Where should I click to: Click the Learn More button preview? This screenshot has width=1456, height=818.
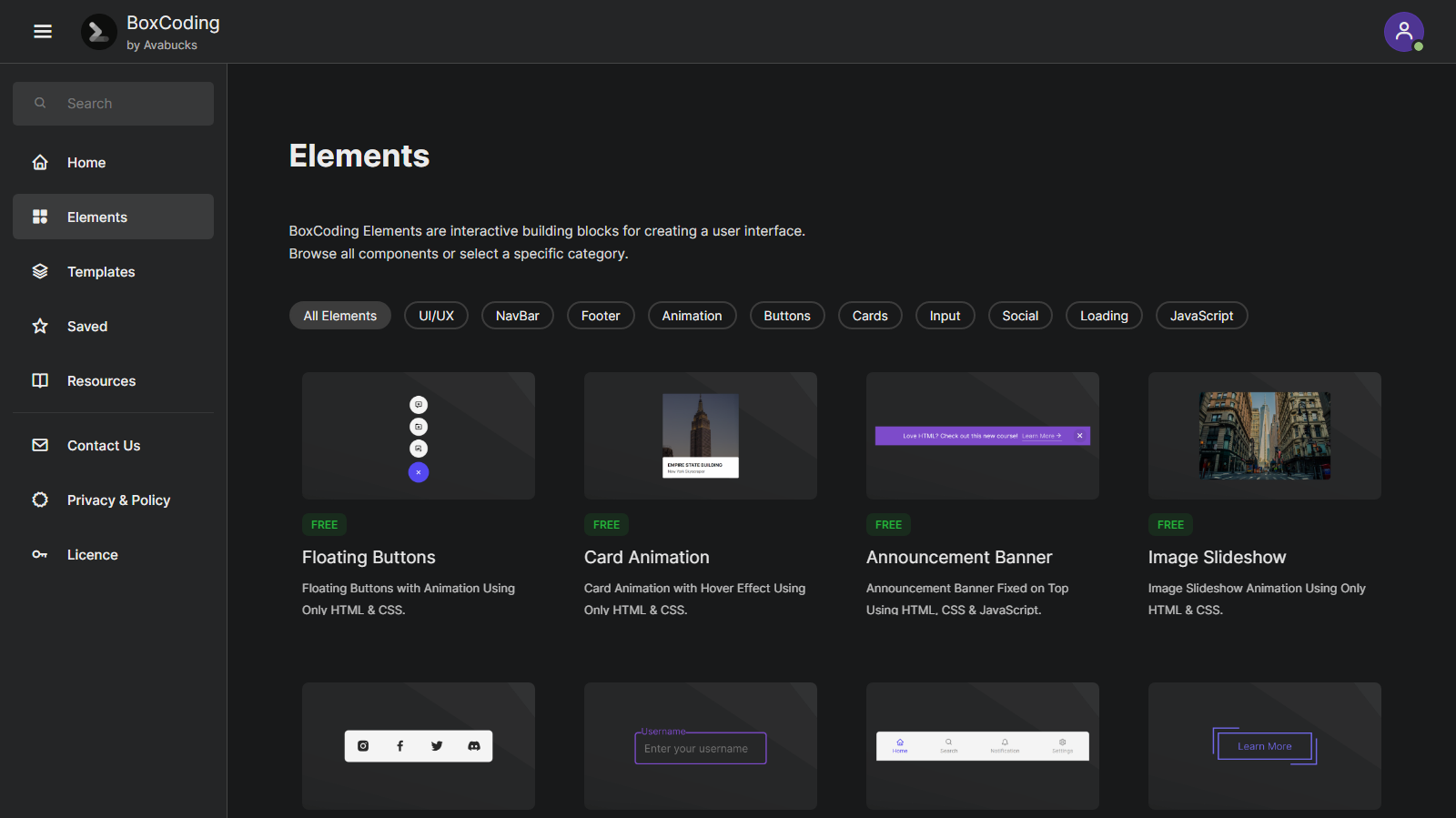click(1265, 746)
